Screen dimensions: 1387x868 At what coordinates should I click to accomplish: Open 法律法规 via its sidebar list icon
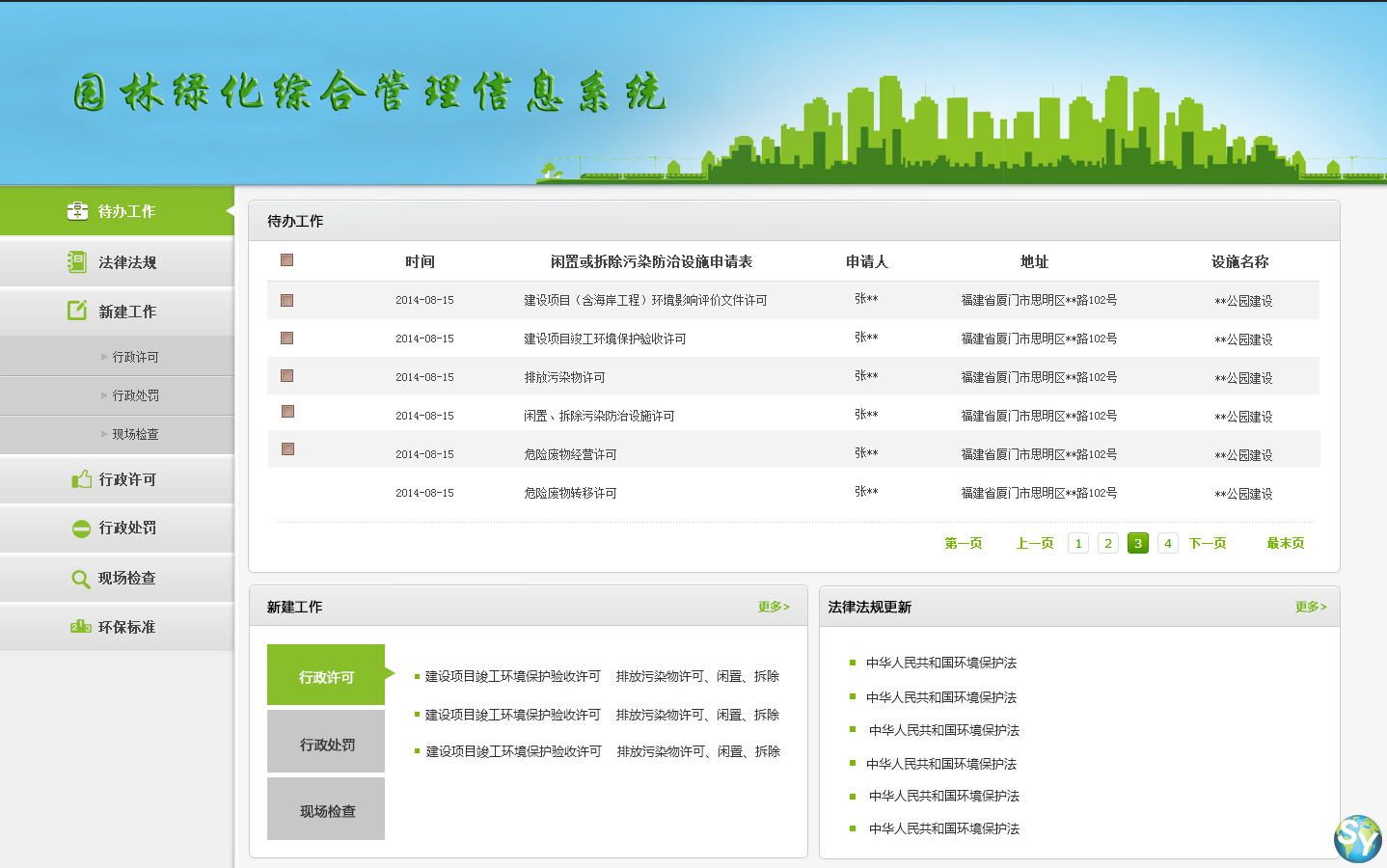pos(77,261)
